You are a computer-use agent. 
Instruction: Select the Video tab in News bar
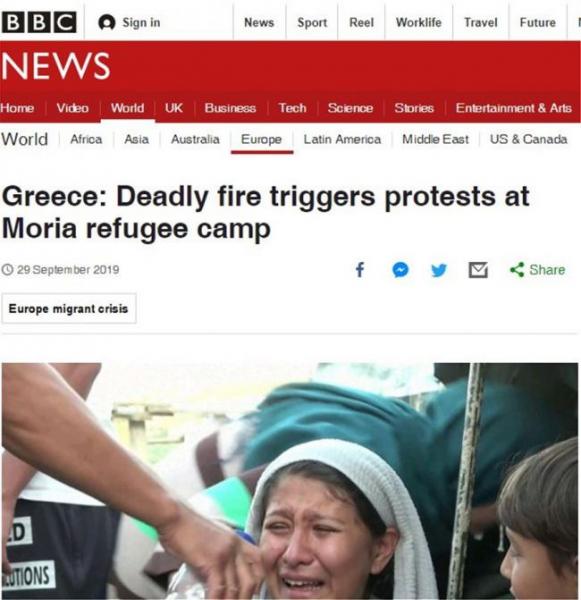[73, 108]
